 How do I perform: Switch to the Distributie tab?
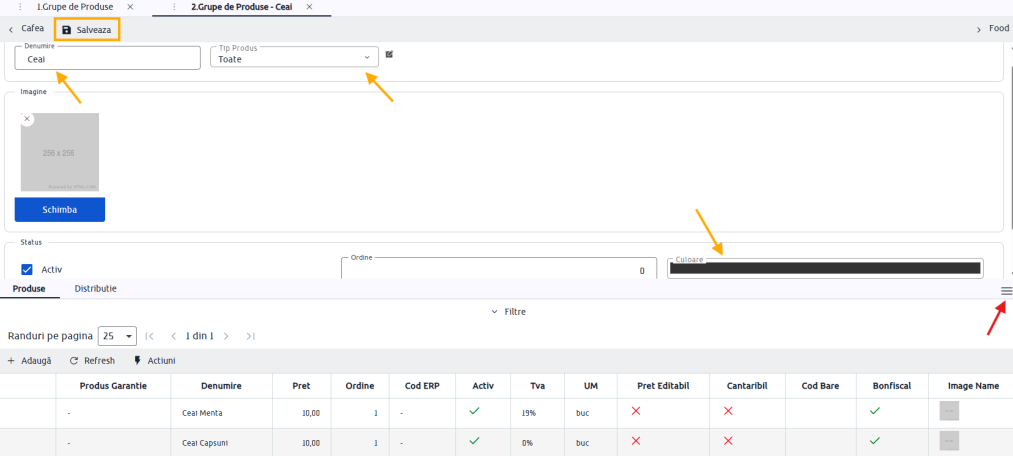95,288
